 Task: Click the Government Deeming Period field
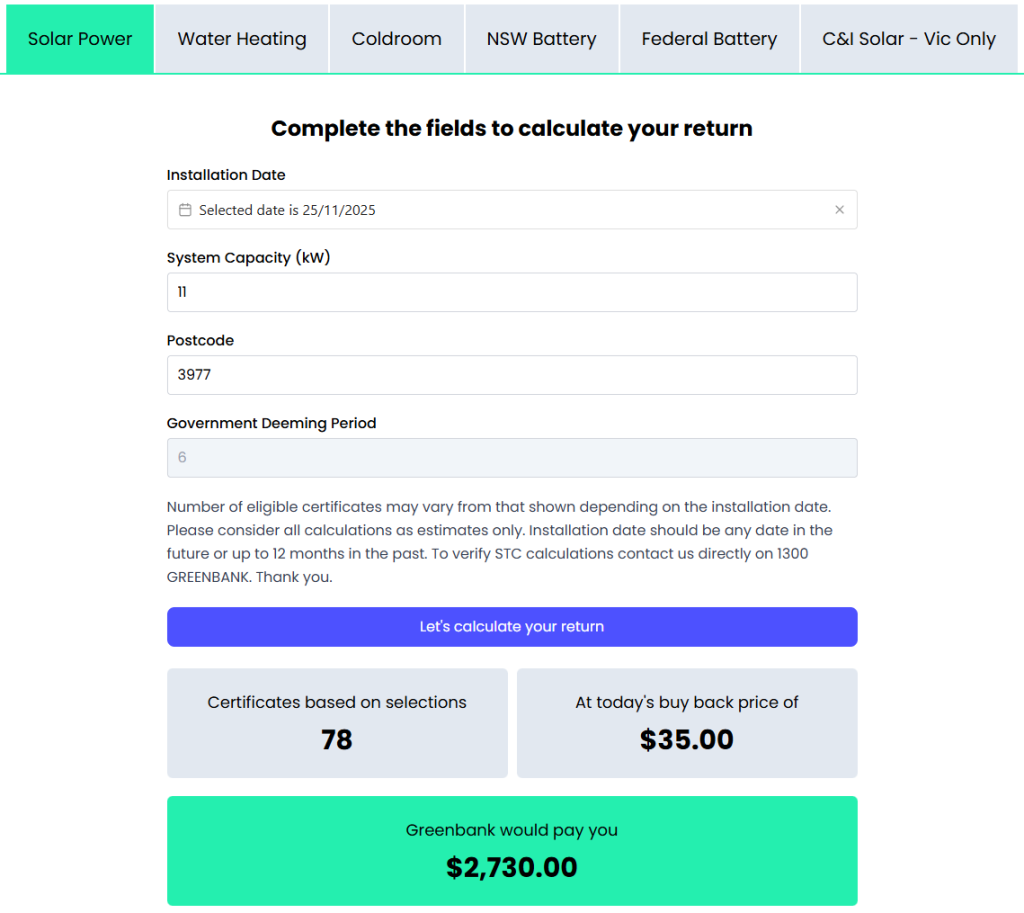(511, 458)
